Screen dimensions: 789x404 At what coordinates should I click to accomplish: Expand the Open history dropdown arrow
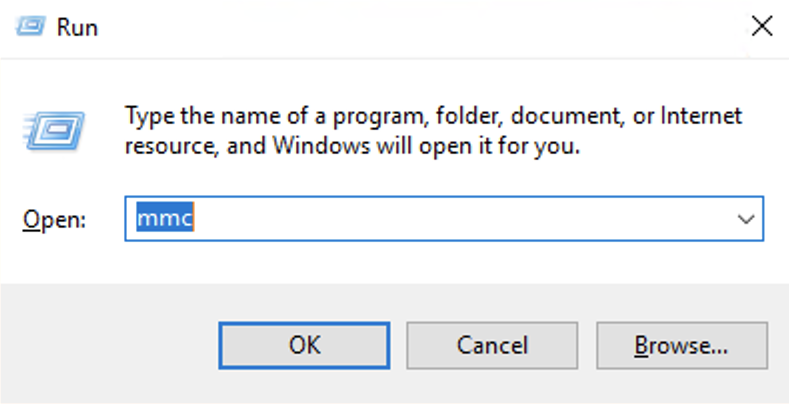tap(745, 219)
